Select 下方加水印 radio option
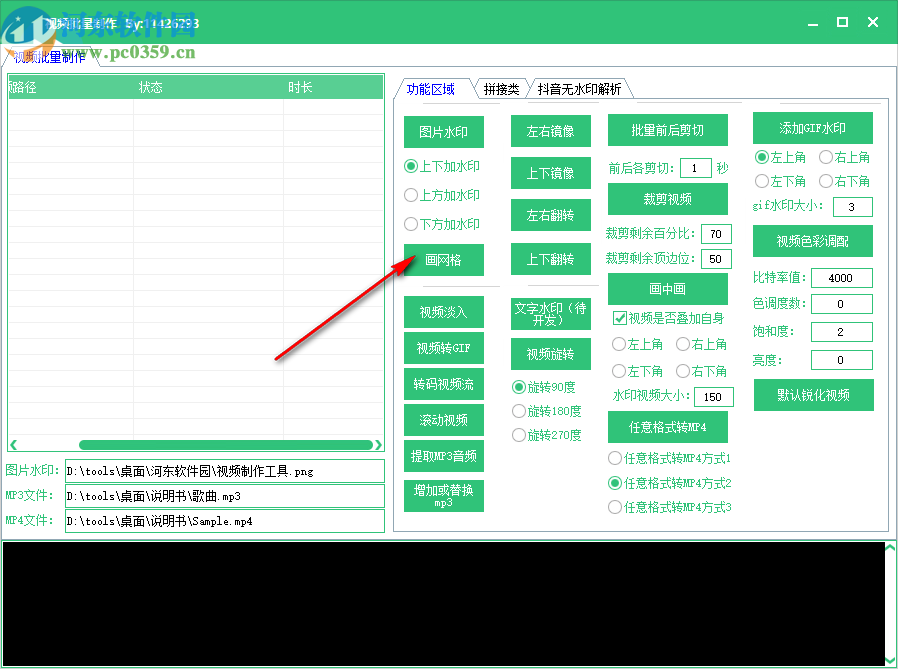Image resolution: width=898 pixels, height=669 pixels. [442, 224]
